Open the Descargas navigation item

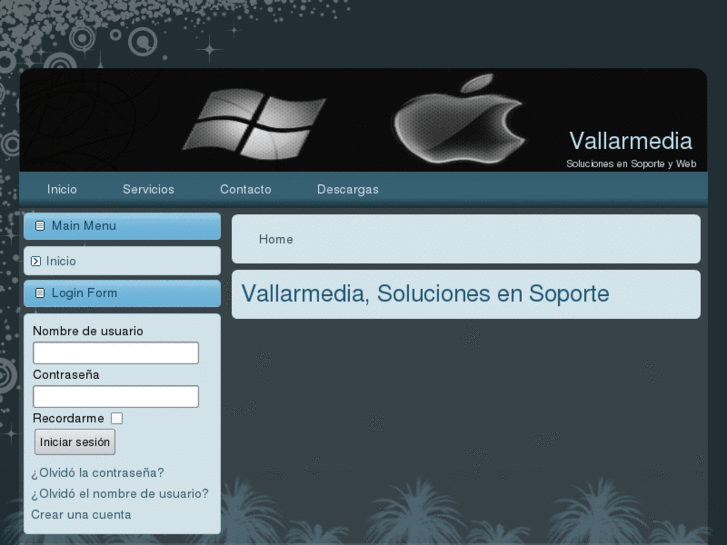(348, 189)
